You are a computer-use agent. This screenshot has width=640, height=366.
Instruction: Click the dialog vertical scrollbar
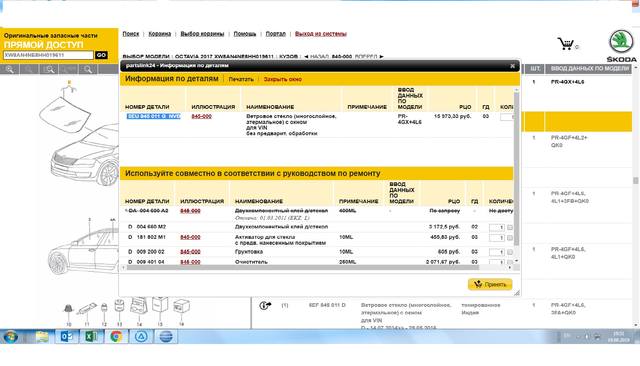(516, 169)
